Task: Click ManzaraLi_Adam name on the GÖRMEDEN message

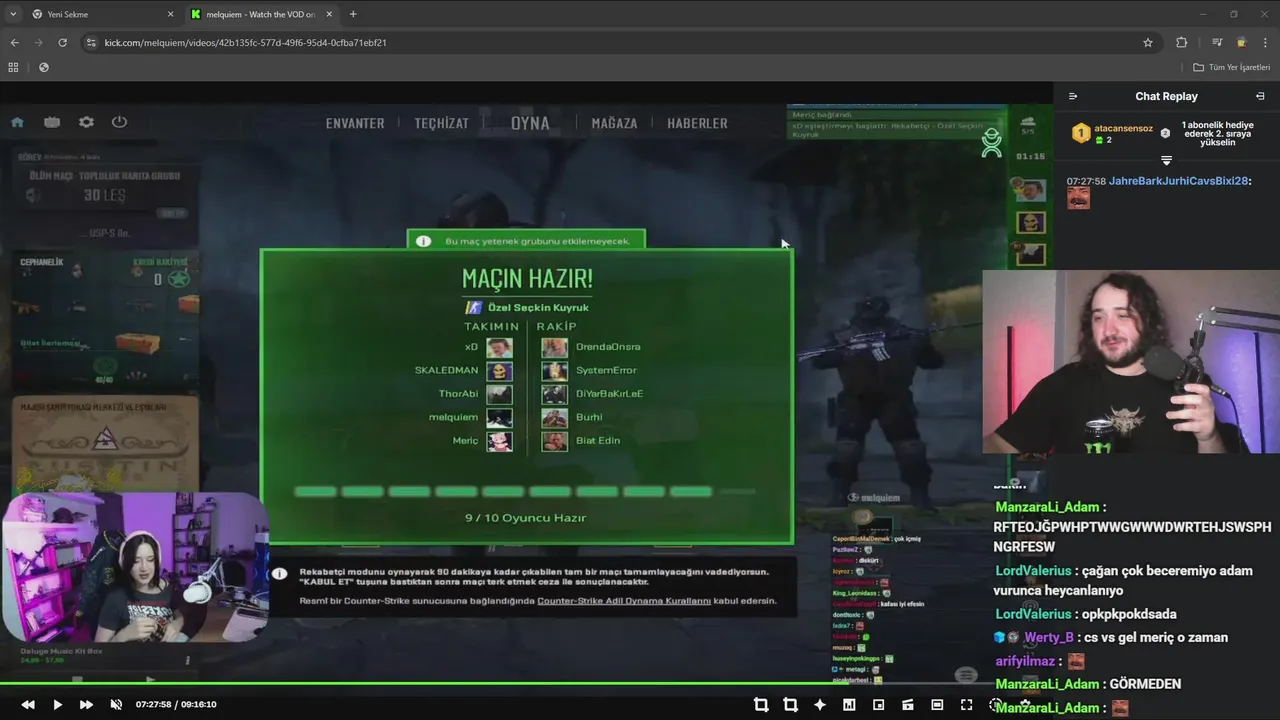Action: click(x=1047, y=684)
